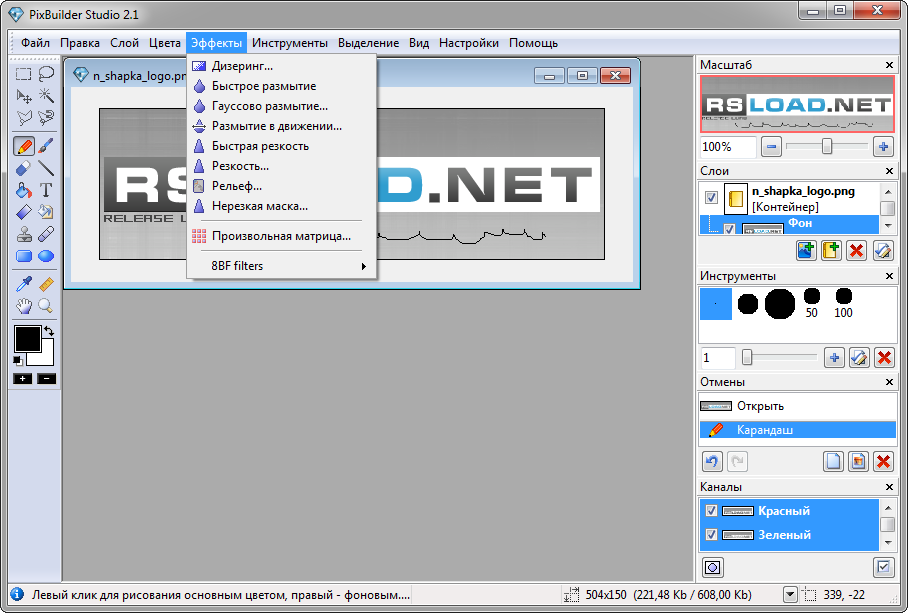Select the healing bandage tool
The height and width of the screenshot is (613, 908).
[46, 234]
